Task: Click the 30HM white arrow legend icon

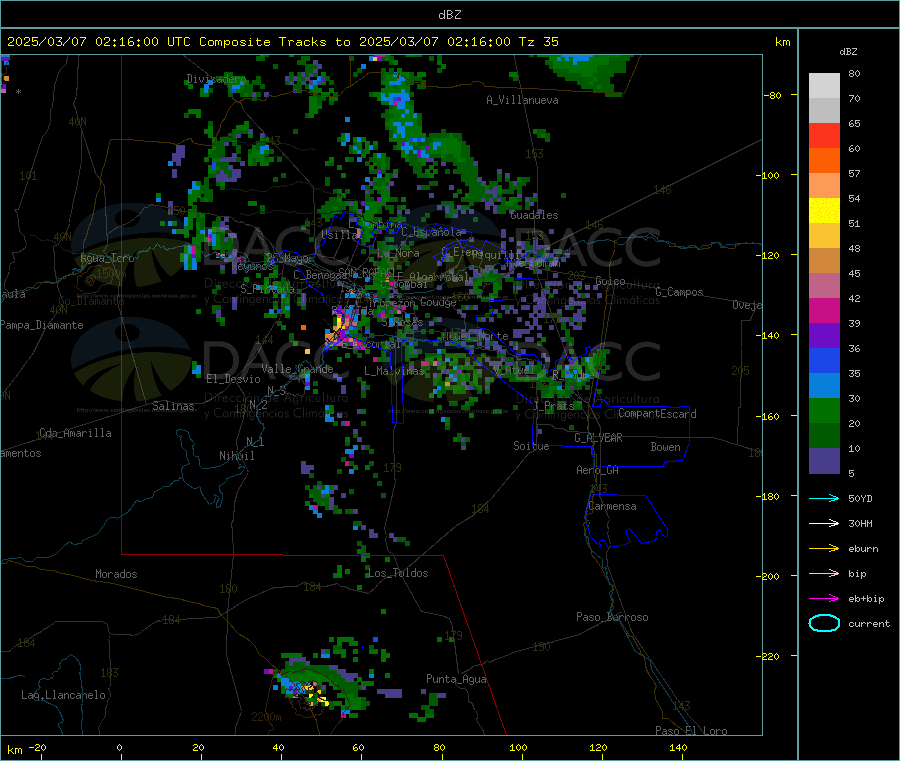Action: (x=824, y=523)
